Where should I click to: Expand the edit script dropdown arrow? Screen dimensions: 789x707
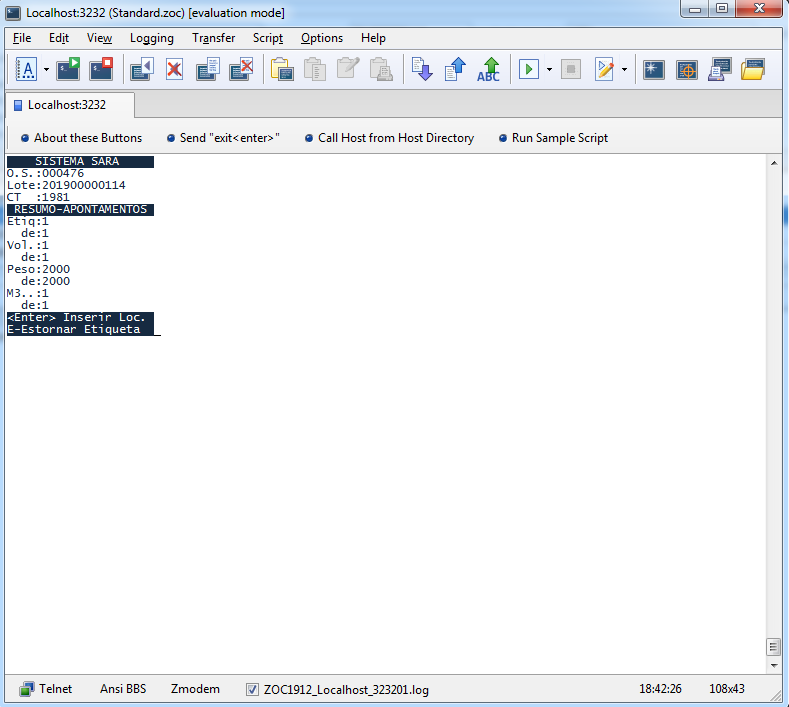624,69
